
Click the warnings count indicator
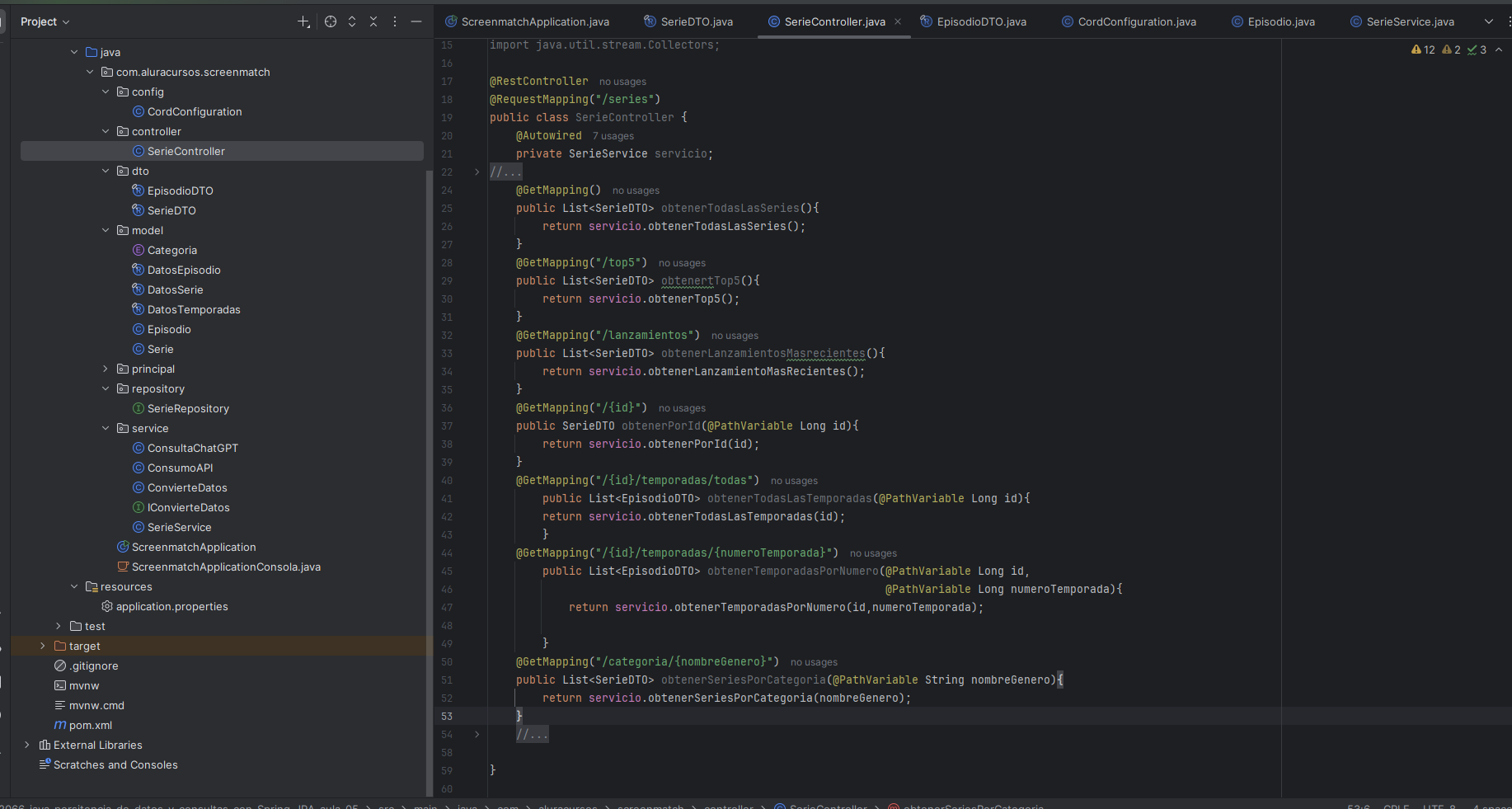coord(1423,49)
